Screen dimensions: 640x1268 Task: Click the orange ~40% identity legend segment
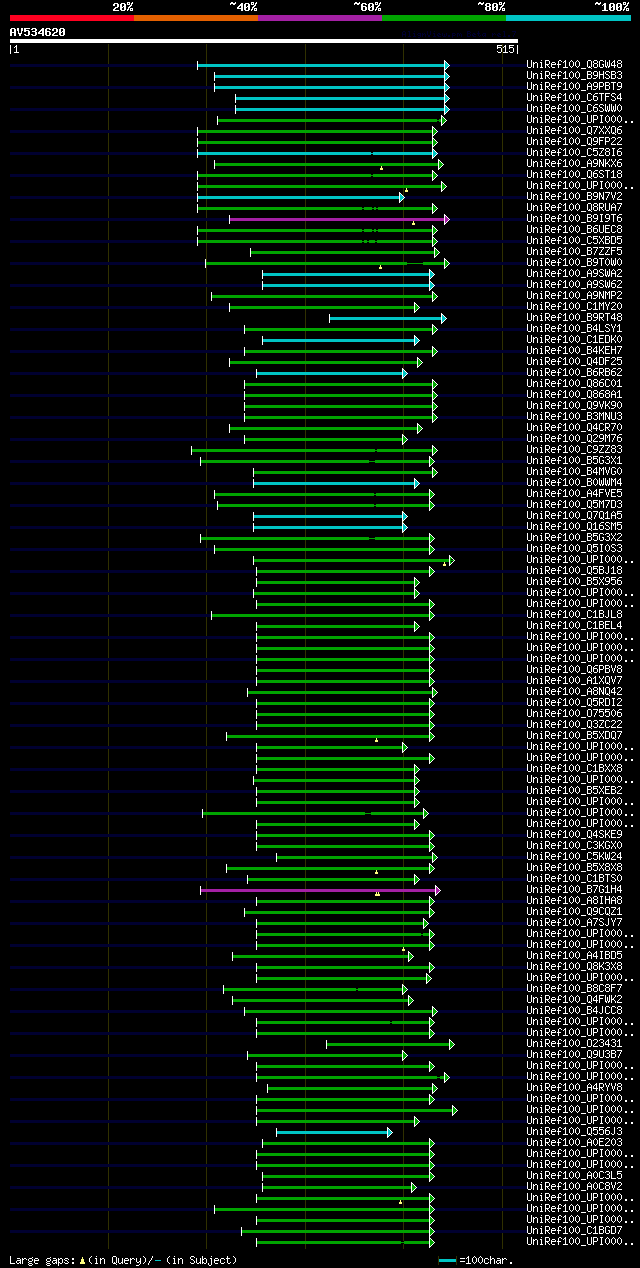[x=195, y=18]
